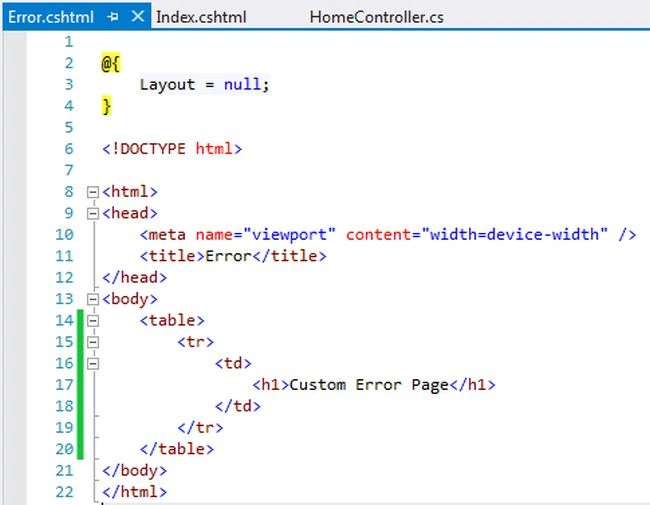Image resolution: width=650 pixels, height=505 pixels.
Task: Collapse the <head> block on line 9
Action: tap(92, 214)
